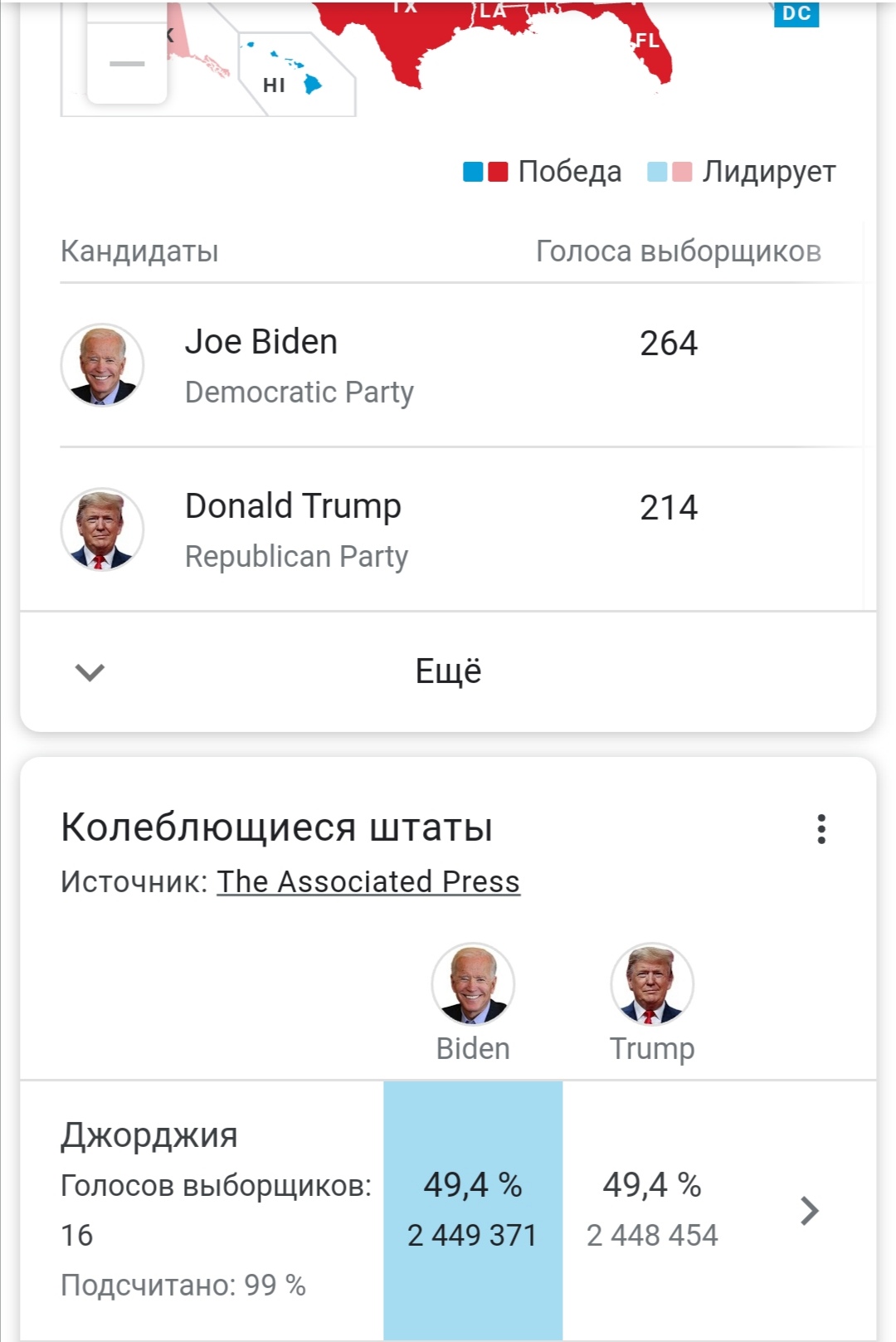Open Georgia details with right arrow
896x1342 pixels.
[x=810, y=1211]
